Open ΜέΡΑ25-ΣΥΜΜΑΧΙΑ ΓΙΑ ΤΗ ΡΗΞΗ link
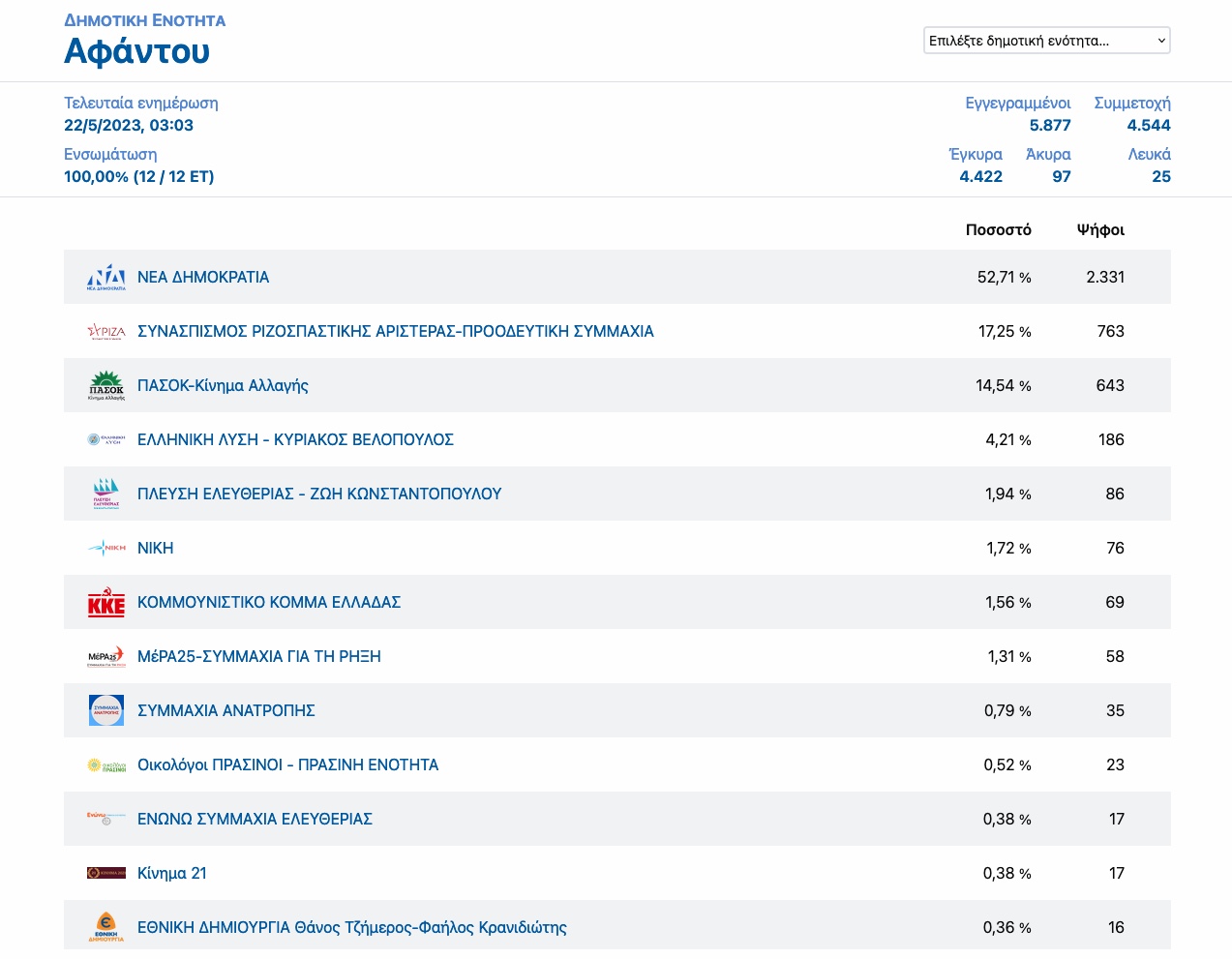 coord(259,656)
